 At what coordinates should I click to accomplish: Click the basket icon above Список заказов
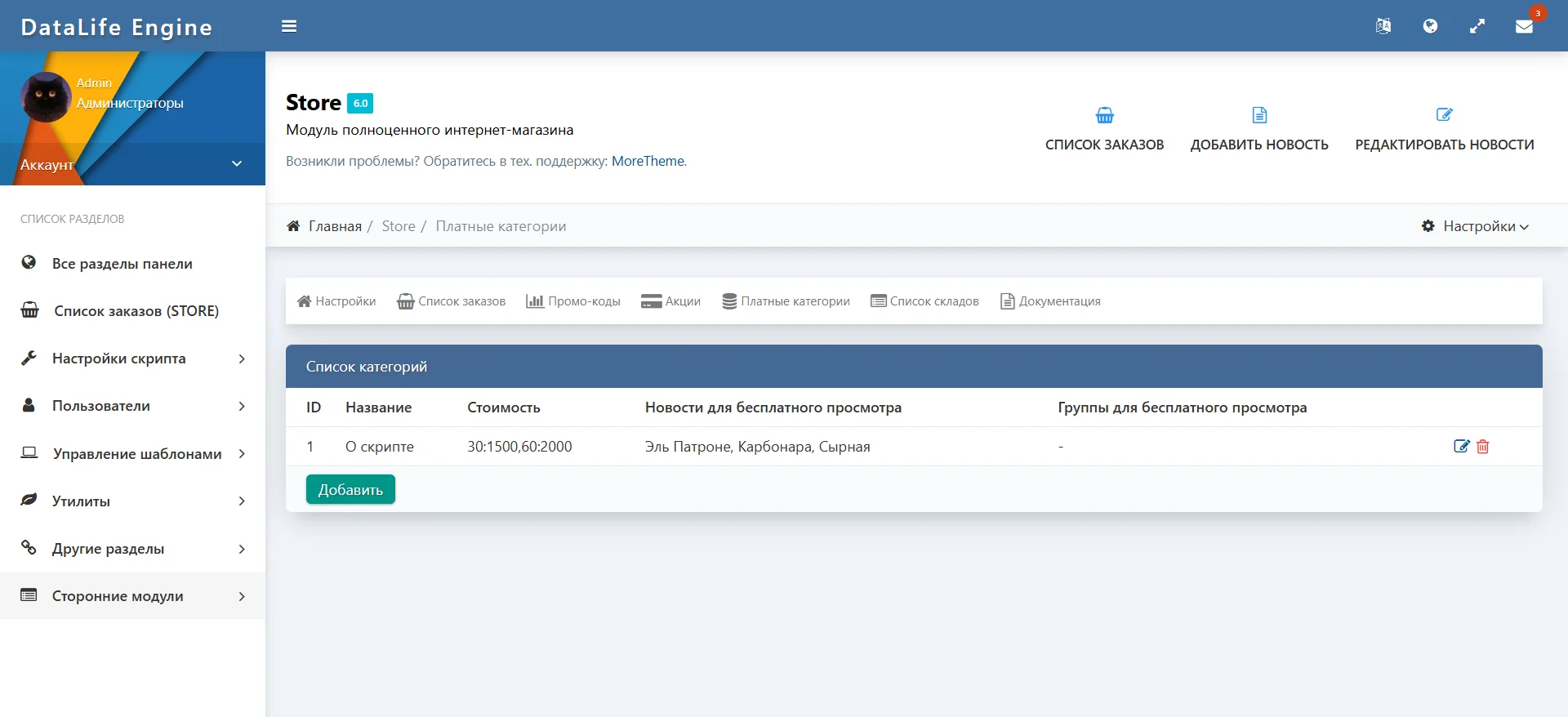(1104, 115)
